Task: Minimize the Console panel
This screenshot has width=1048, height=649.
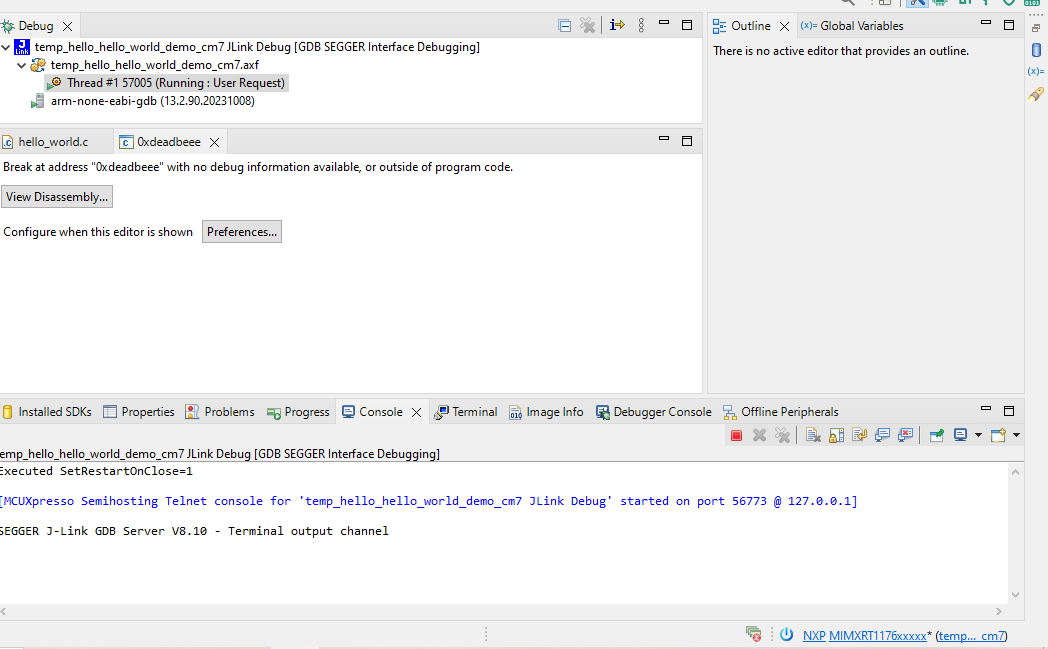Action: click(x=986, y=408)
